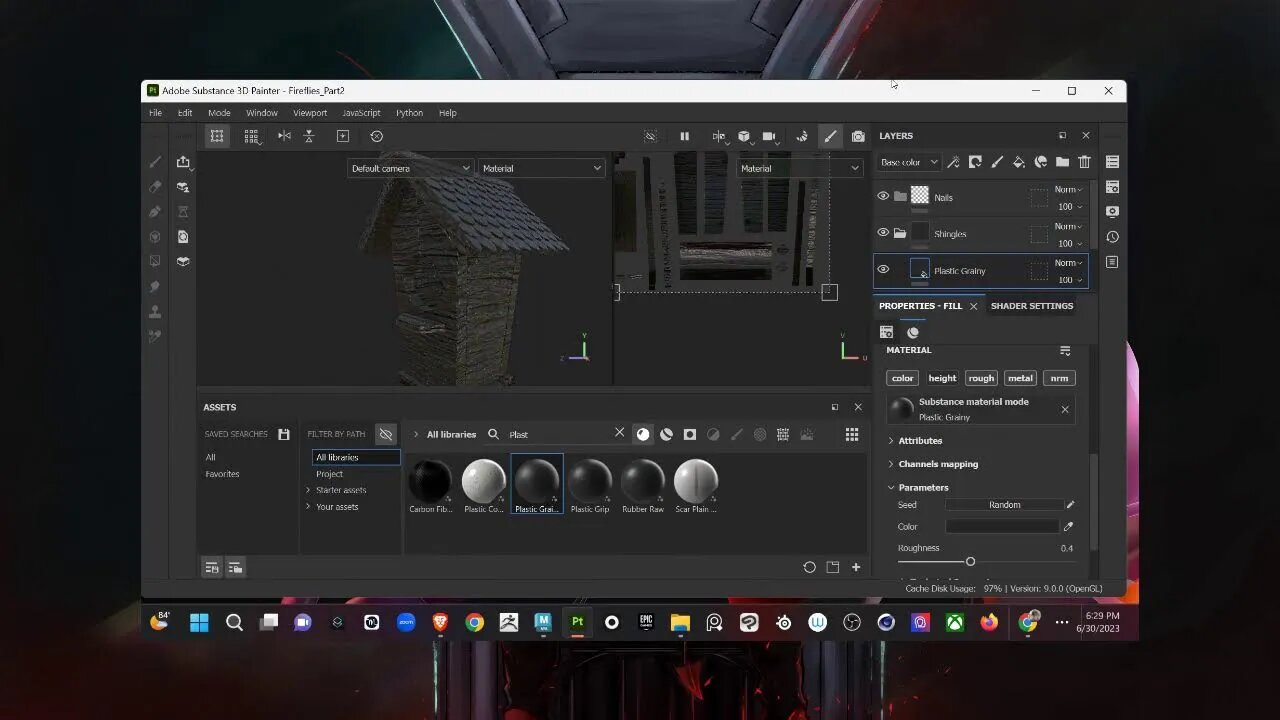
Task: Add a smart material layer icon
Action: point(1040,162)
